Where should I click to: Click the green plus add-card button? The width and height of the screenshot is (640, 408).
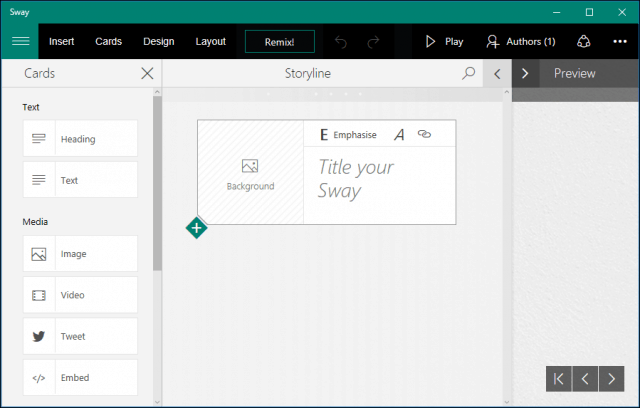pos(196,228)
